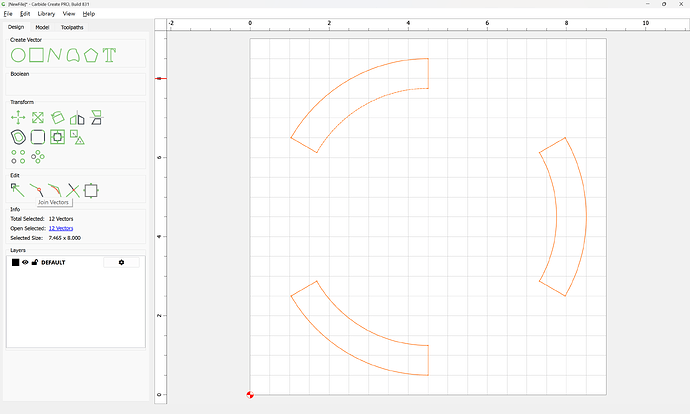Select the circle vector tool

click(x=17, y=55)
